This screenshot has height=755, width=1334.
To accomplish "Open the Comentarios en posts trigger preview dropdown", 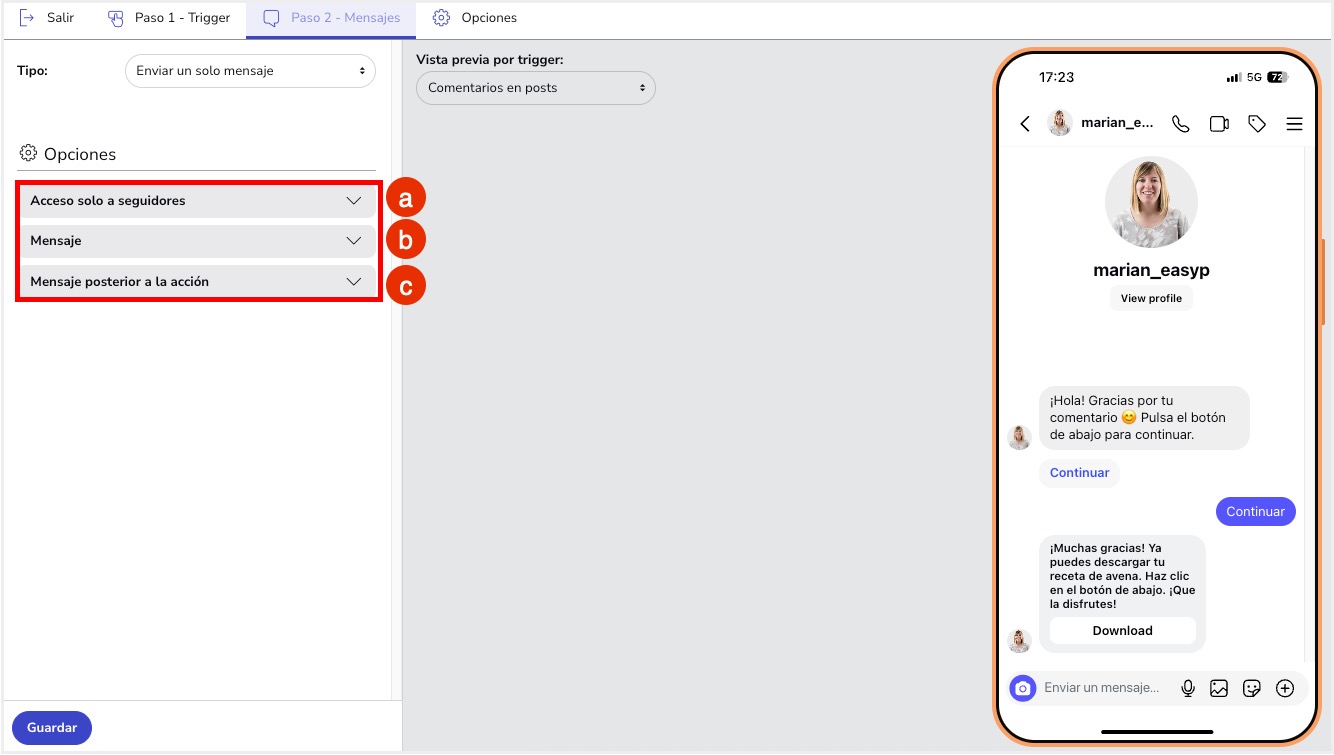I will (535, 88).
